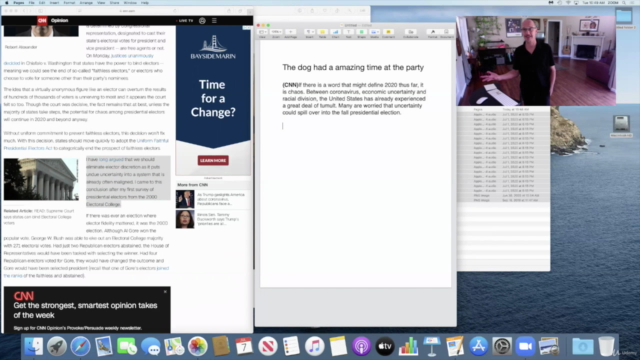This screenshot has width=640, height=360.
Task: Open Launchpad from the Dock
Action: click(57, 347)
